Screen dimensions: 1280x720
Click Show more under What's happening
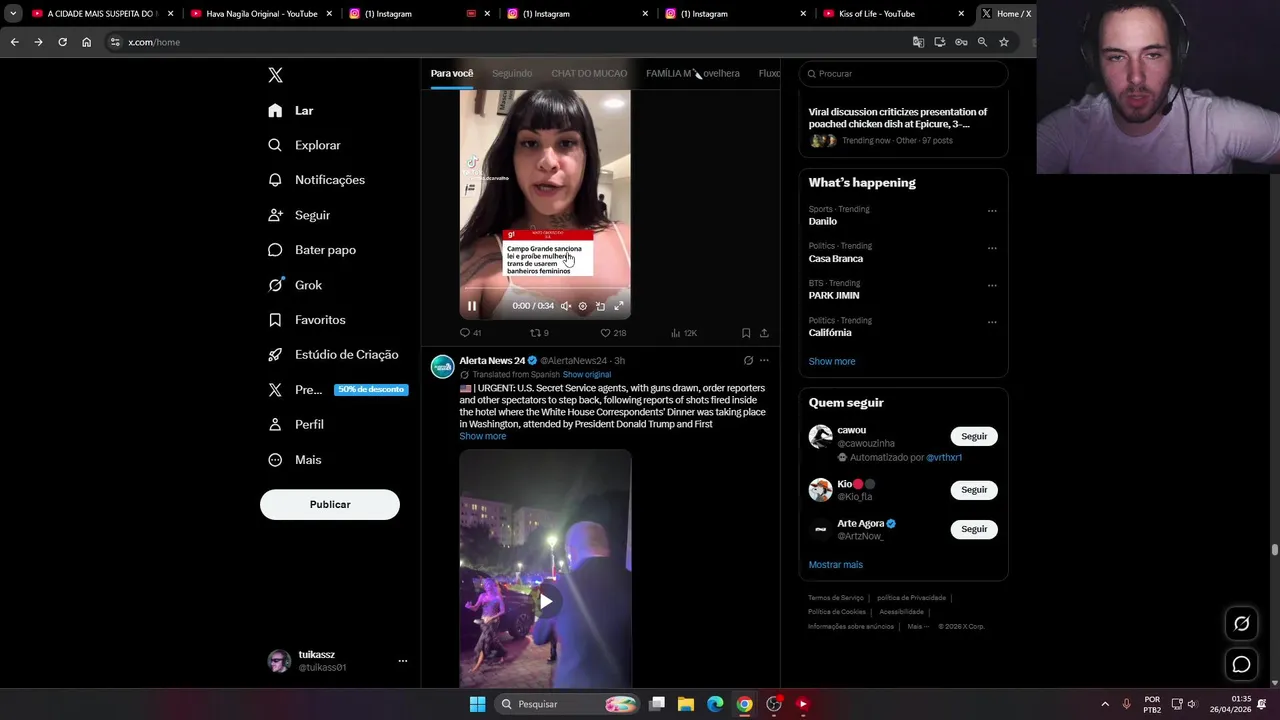tap(832, 361)
